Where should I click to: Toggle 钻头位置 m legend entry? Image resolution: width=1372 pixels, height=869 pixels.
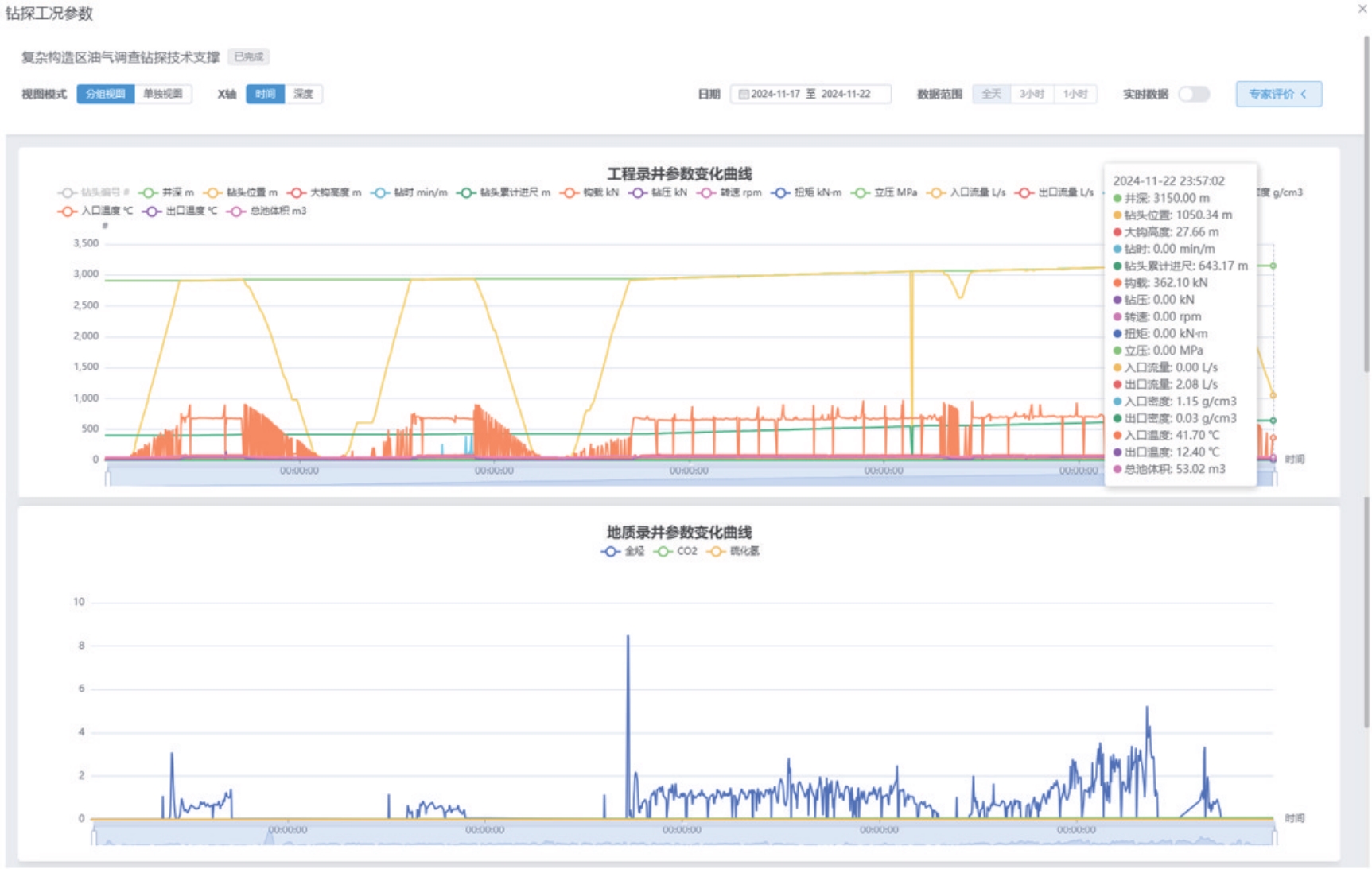pos(240,192)
